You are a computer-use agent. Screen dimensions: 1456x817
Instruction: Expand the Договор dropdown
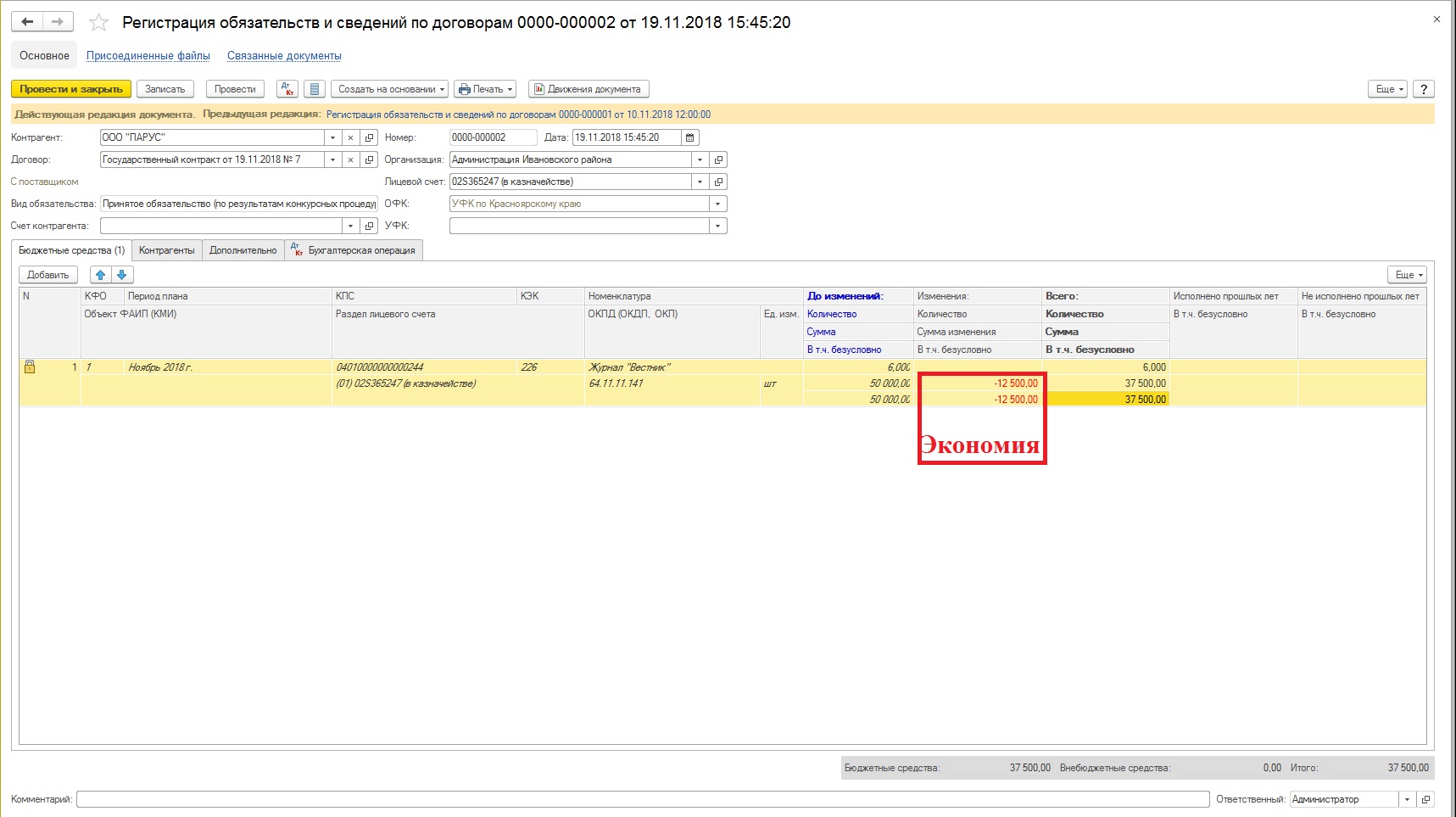click(332, 159)
